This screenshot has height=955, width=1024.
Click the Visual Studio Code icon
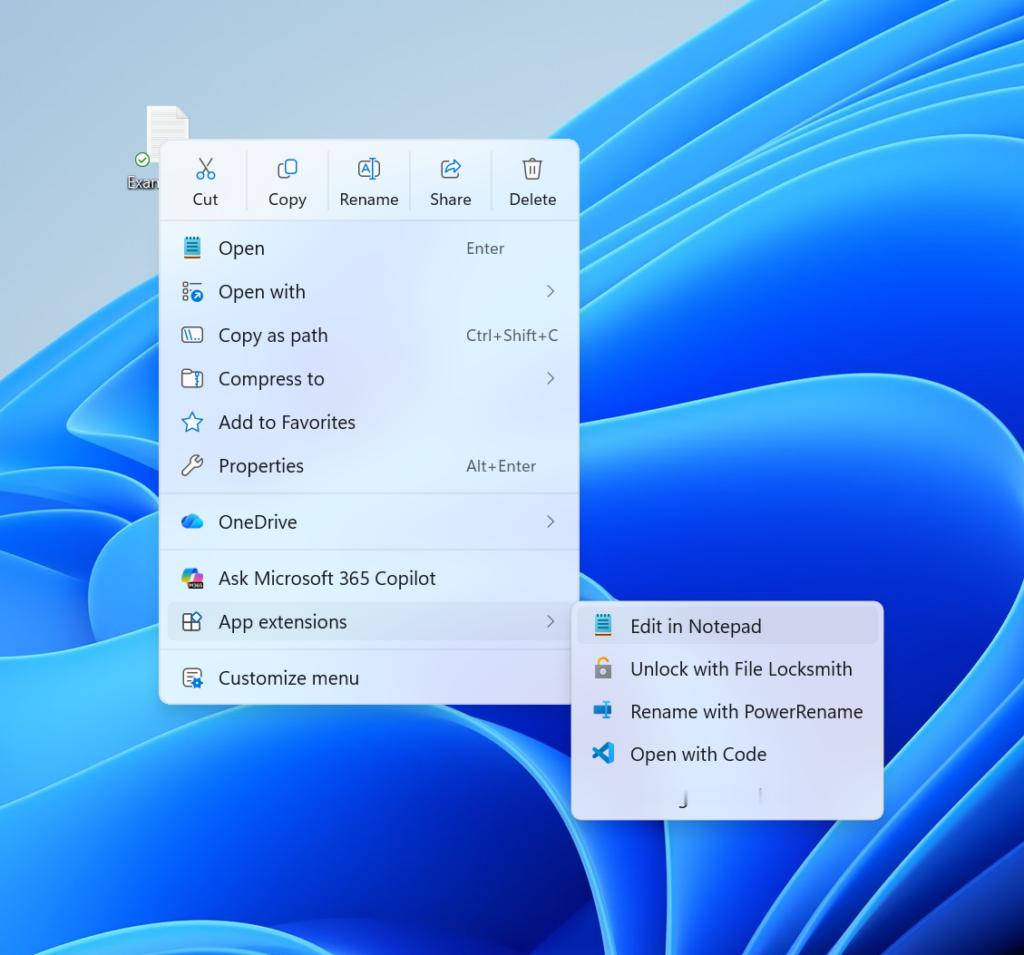coord(603,753)
